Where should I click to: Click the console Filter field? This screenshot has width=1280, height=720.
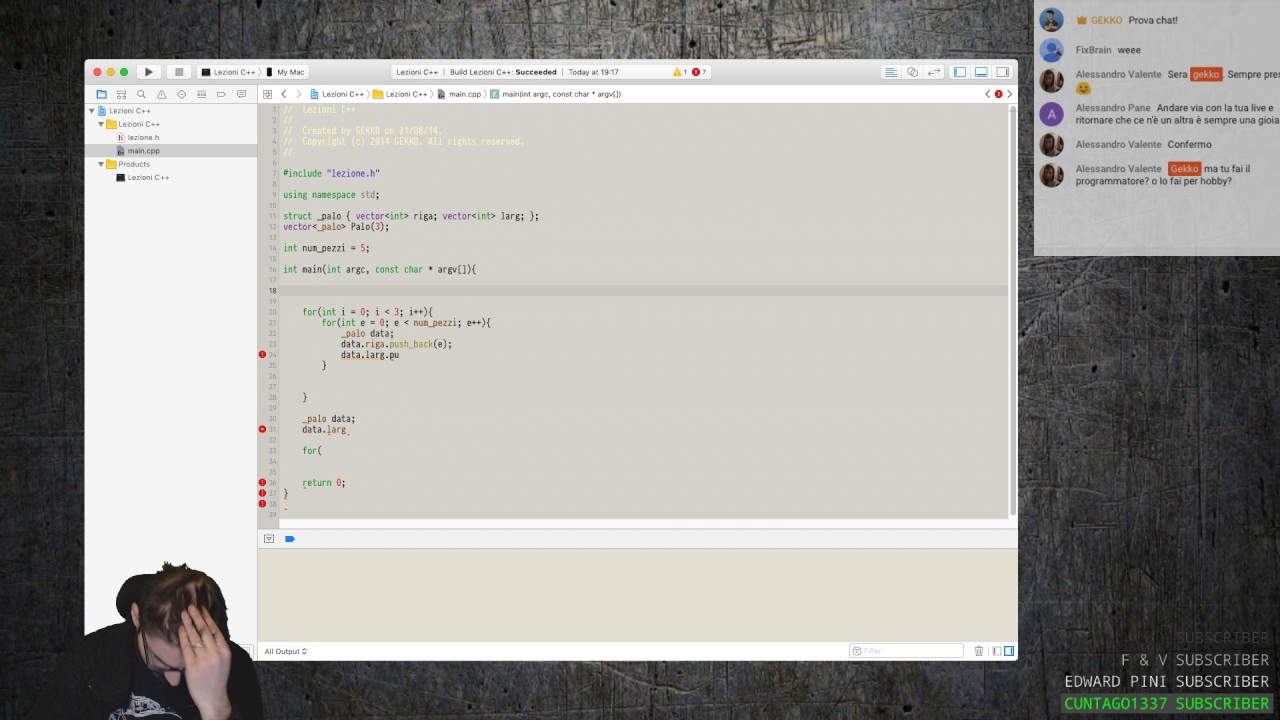[906, 651]
